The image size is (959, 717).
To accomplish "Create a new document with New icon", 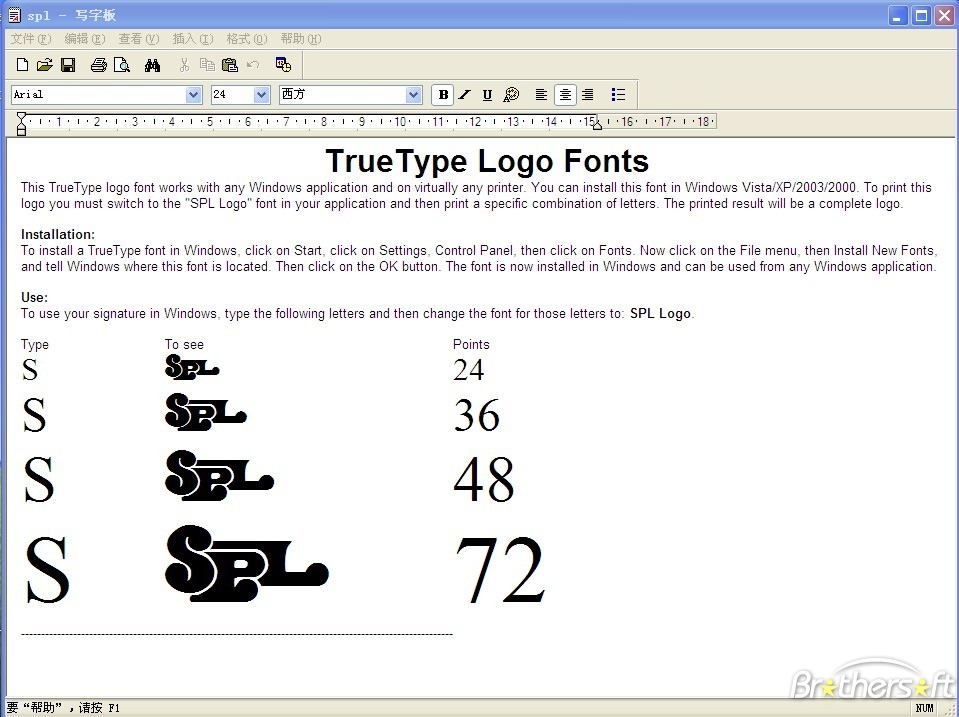I will [x=22, y=65].
